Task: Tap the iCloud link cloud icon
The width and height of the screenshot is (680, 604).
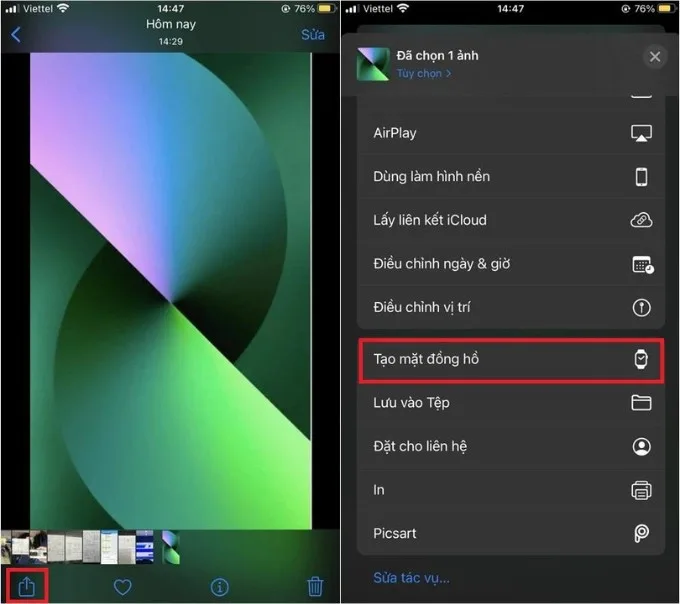Action: tap(641, 220)
